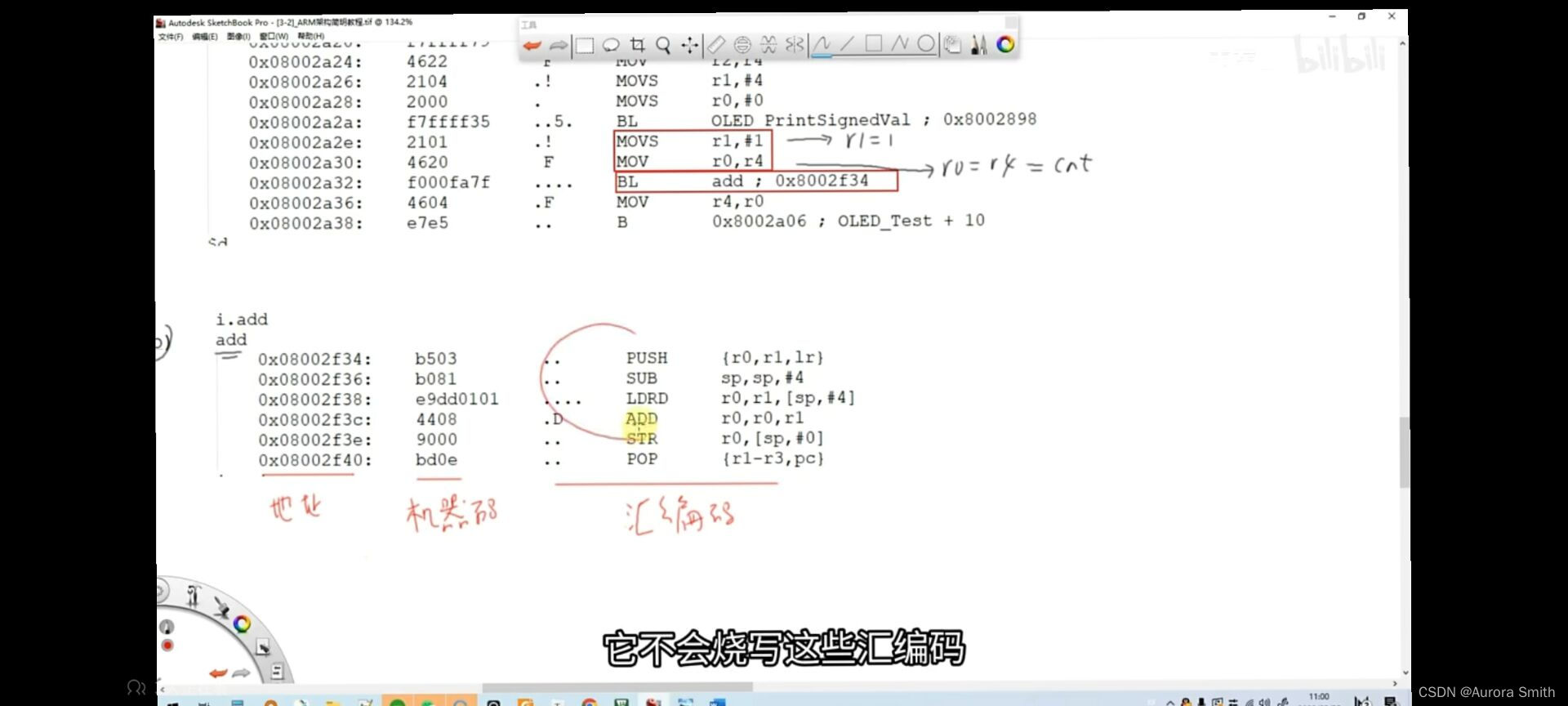Select the Move/Transform layer tool
Screen dimensions: 1568x706
click(x=690, y=46)
